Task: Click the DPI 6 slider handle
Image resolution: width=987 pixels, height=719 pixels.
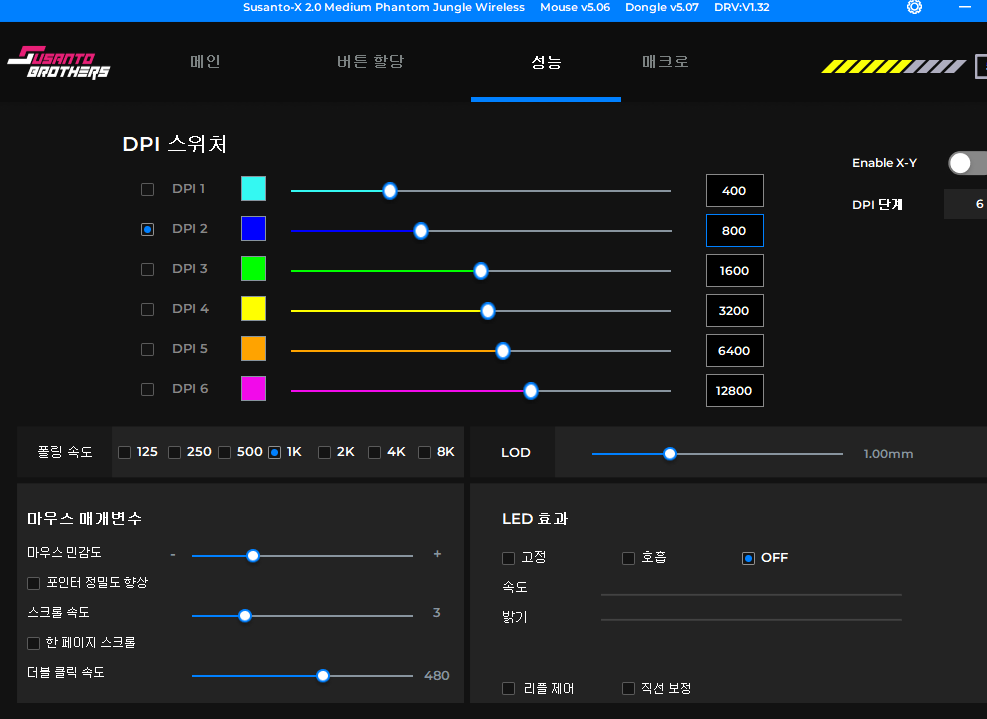Action: coord(531,391)
